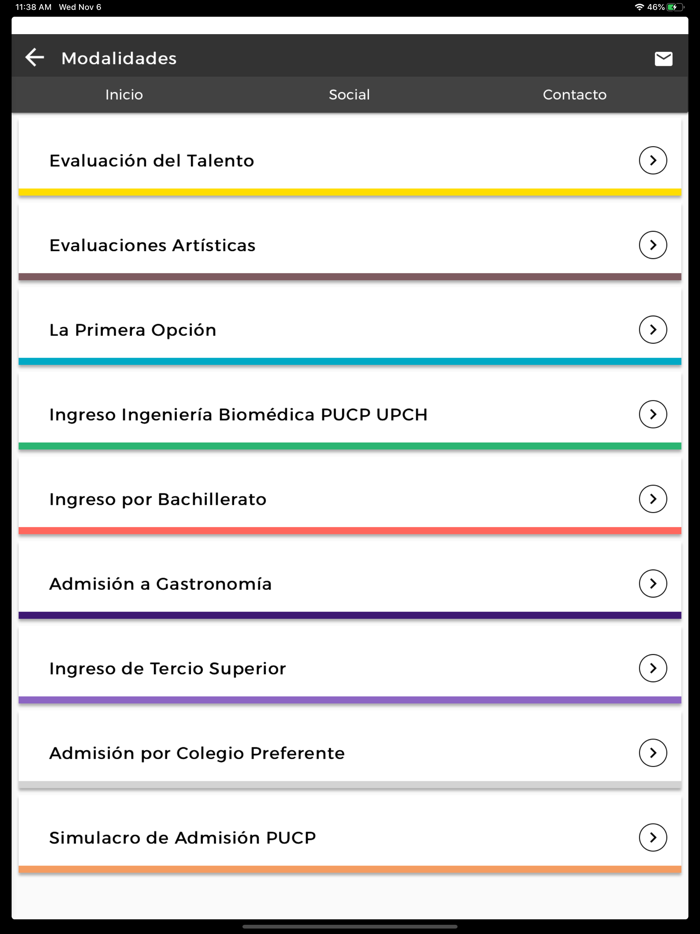Tap the home indicator bar at the bottom
Image resolution: width=700 pixels, height=934 pixels.
click(349, 927)
